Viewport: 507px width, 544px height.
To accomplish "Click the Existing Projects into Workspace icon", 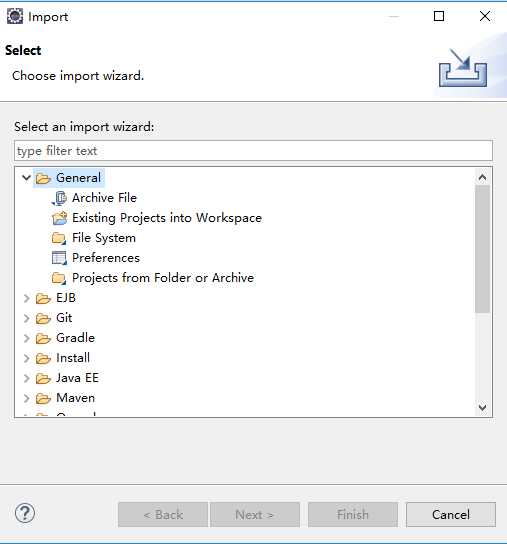I will (59, 218).
